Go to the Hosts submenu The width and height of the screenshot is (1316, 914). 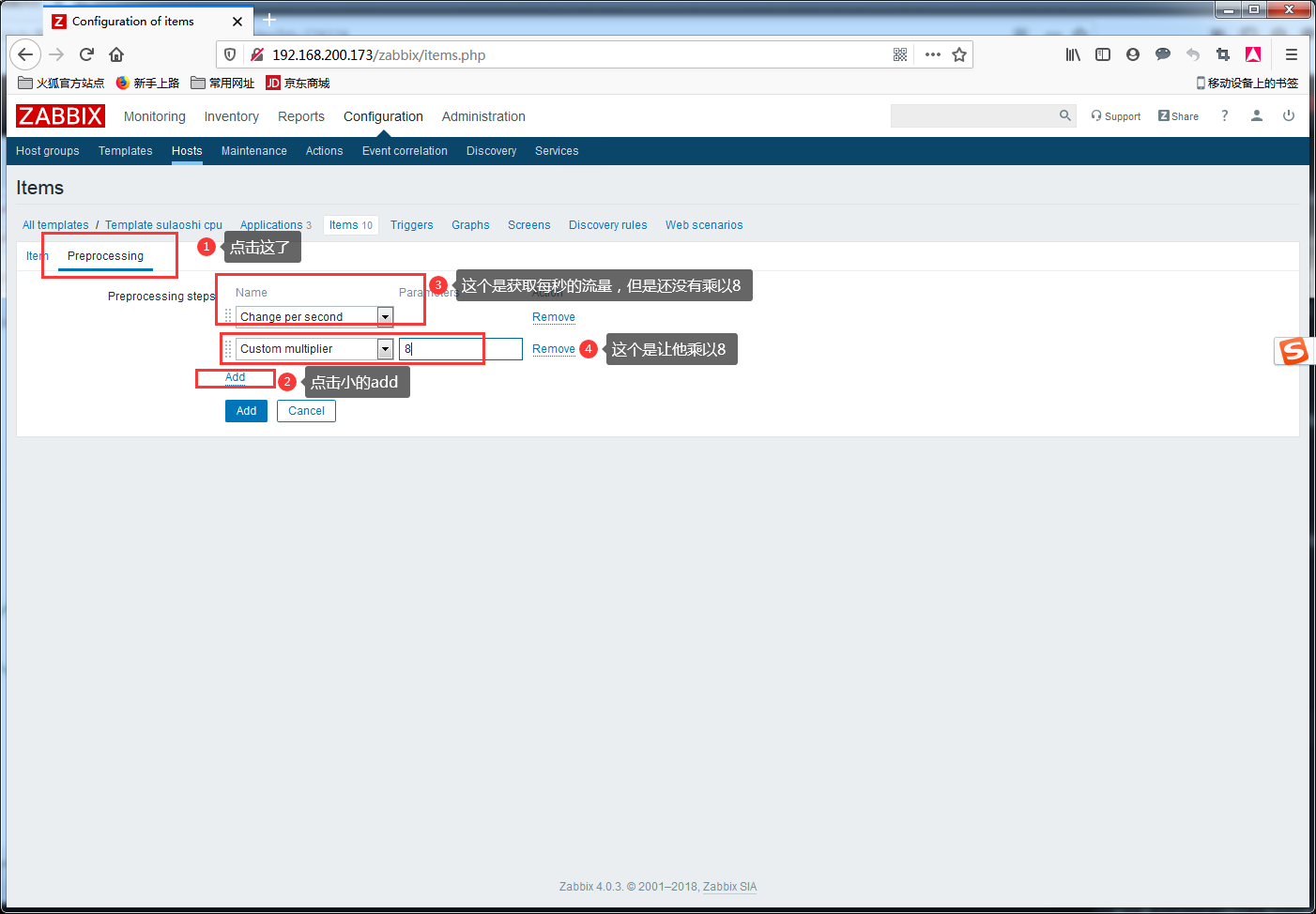(187, 151)
